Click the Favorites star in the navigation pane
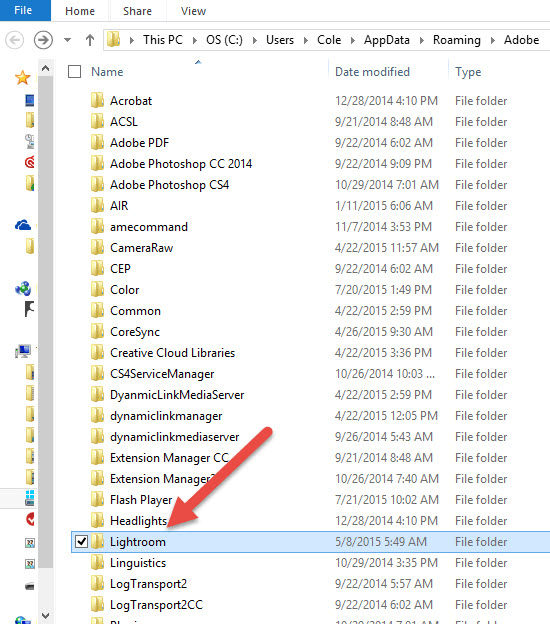Screen dimensions: 550x627 (x=22, y=77)
